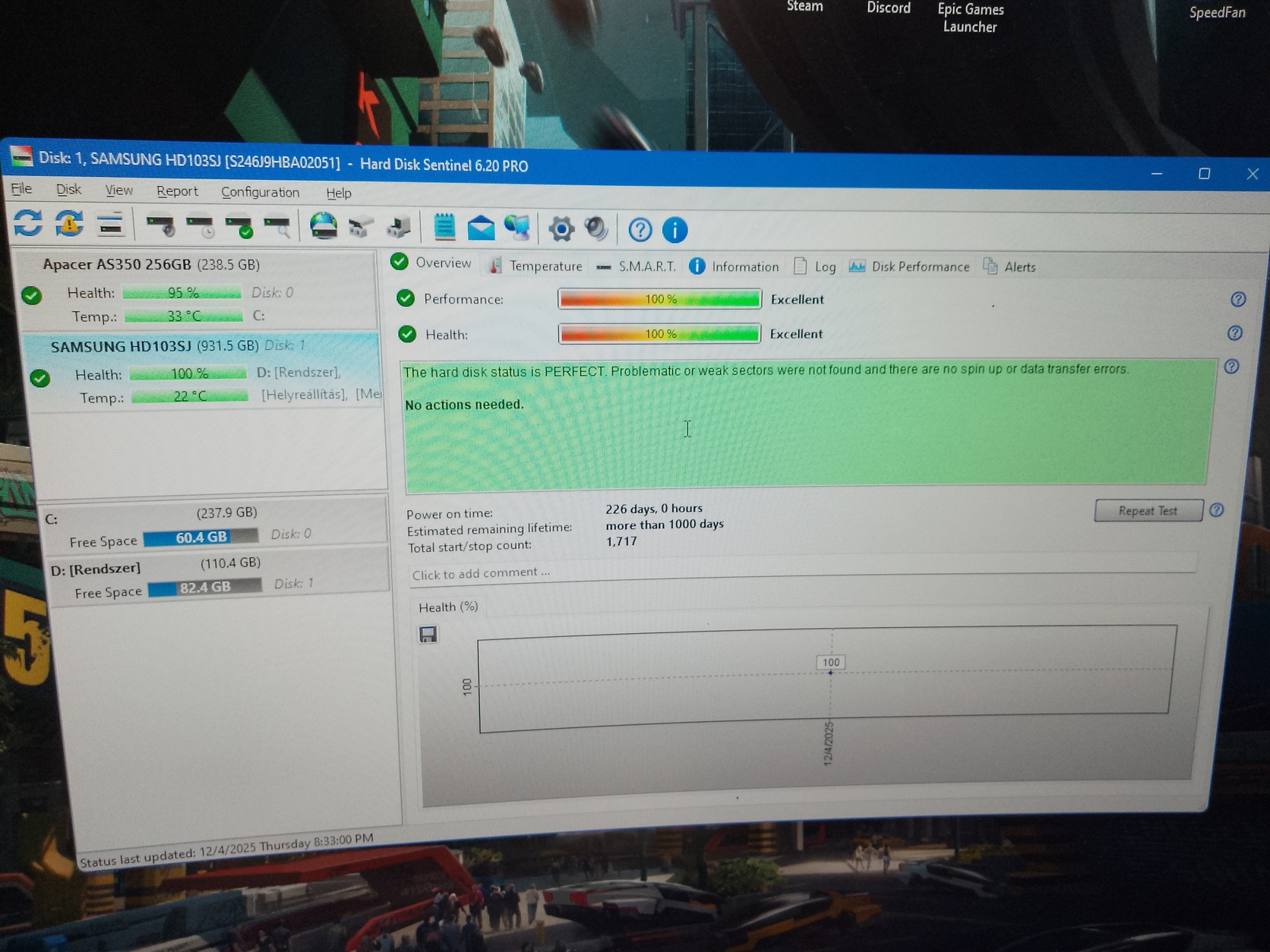Click the Repeat Test button
The width and height of the screenshot is (1270, 952).
coord(1148,510)
